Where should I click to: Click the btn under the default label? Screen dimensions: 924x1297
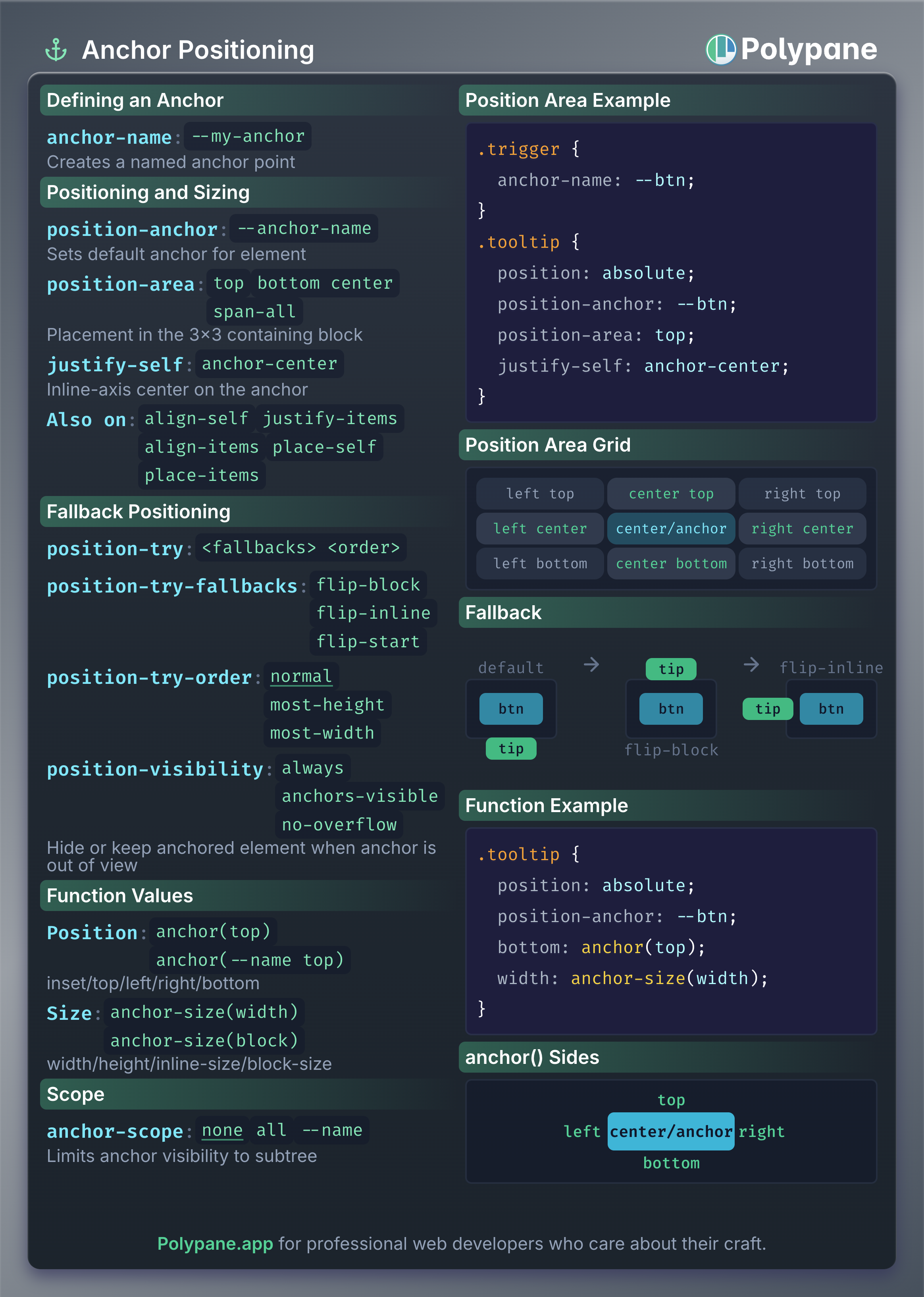coord(511,708)
